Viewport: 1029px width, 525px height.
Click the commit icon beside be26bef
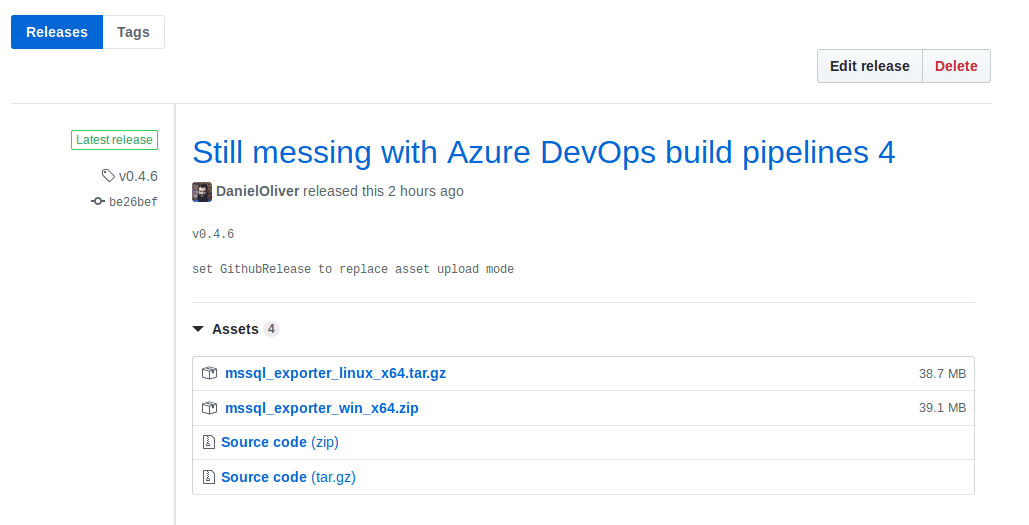[x=97, y=201]
